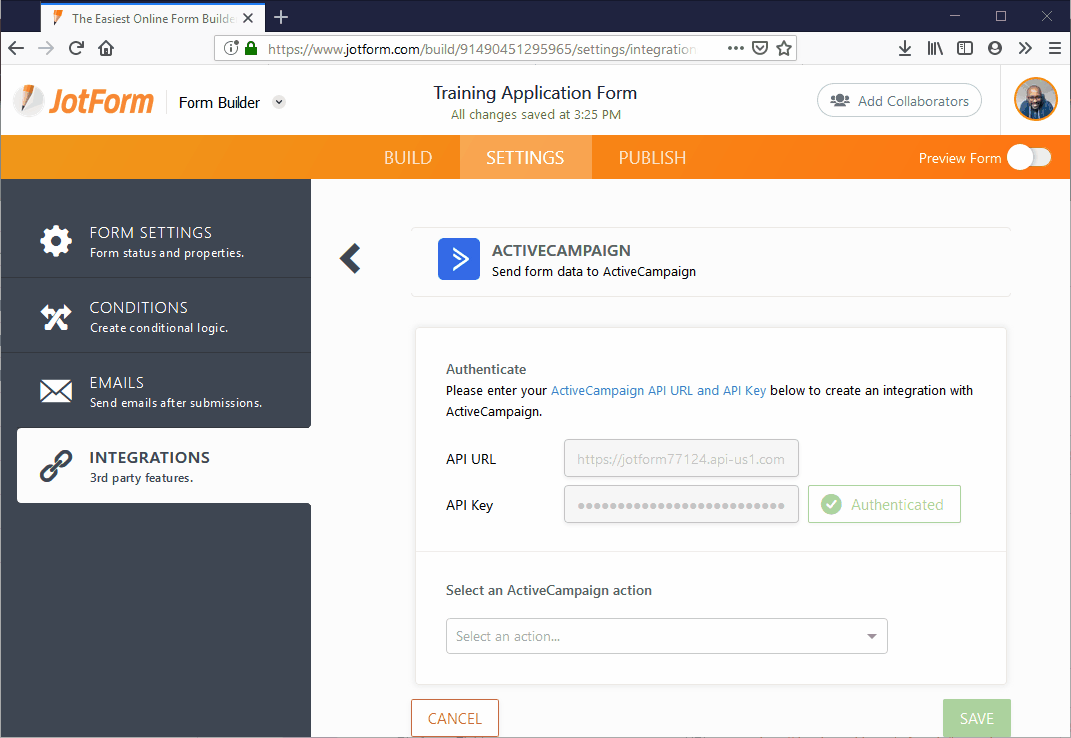This screenshot has height=738, width=1071.
Task: Click the ActiveCampaign integration icon
Action: pyautogui.click(x=459, y=259)
